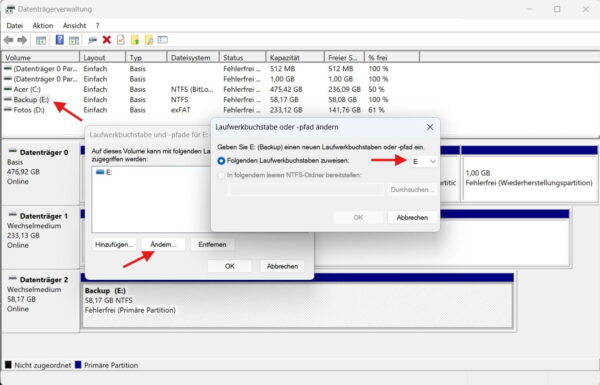Close the Laufwerkbuchstabe oder -pfad ändern dialog

pyautogui.click(x=430, y=127)
